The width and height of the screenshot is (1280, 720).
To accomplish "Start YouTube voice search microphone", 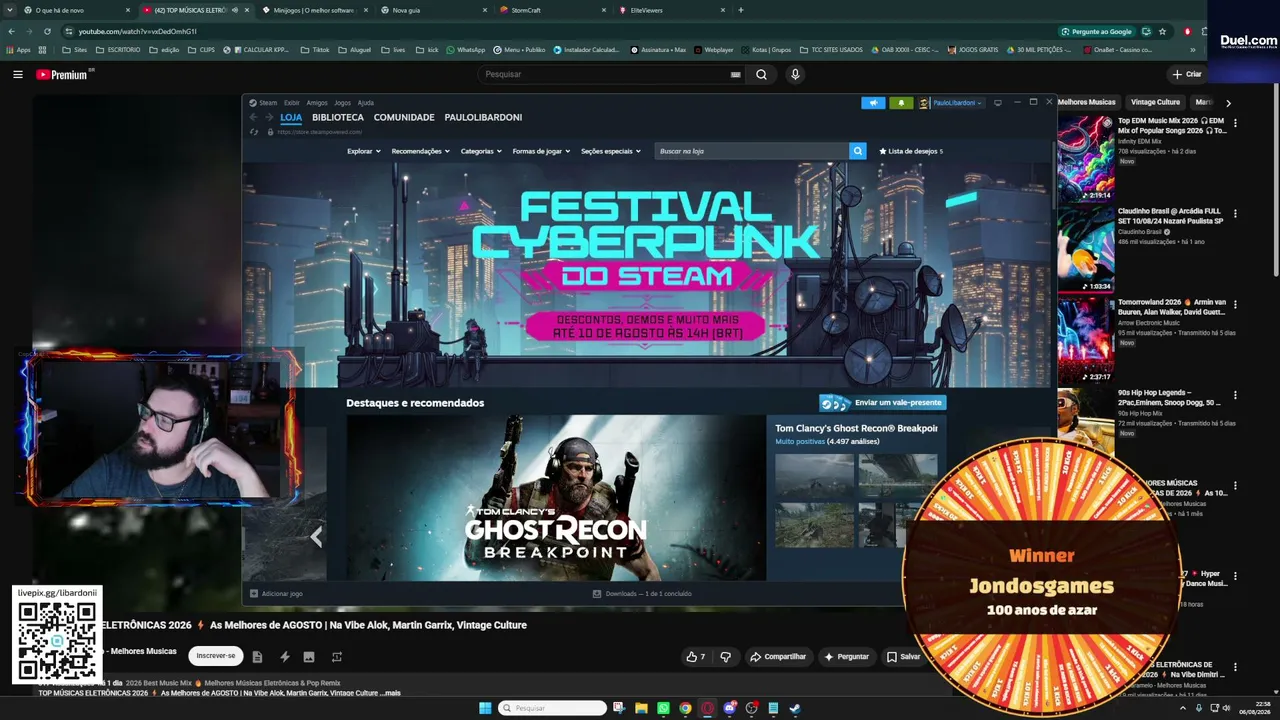I will click(x=795, y=74).
